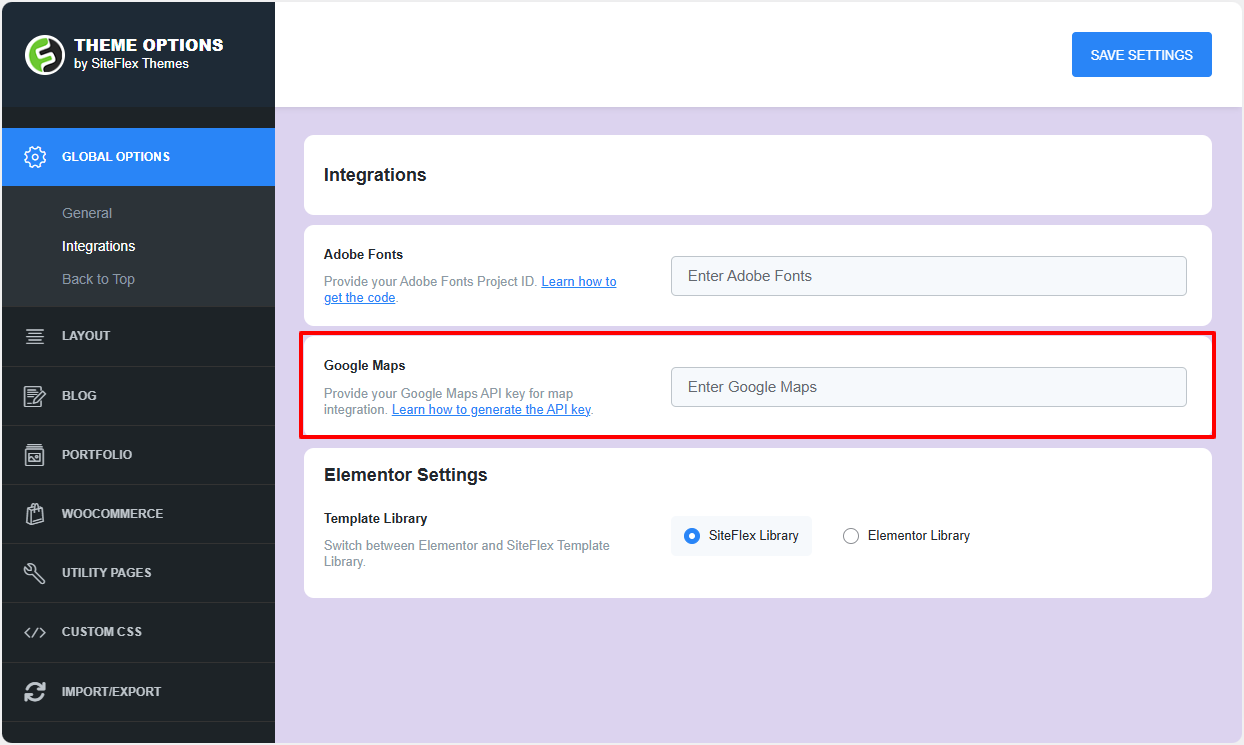Click the Layout lines icon
This screenshot has width=1244, height=745.
click(x=35, y=336)
